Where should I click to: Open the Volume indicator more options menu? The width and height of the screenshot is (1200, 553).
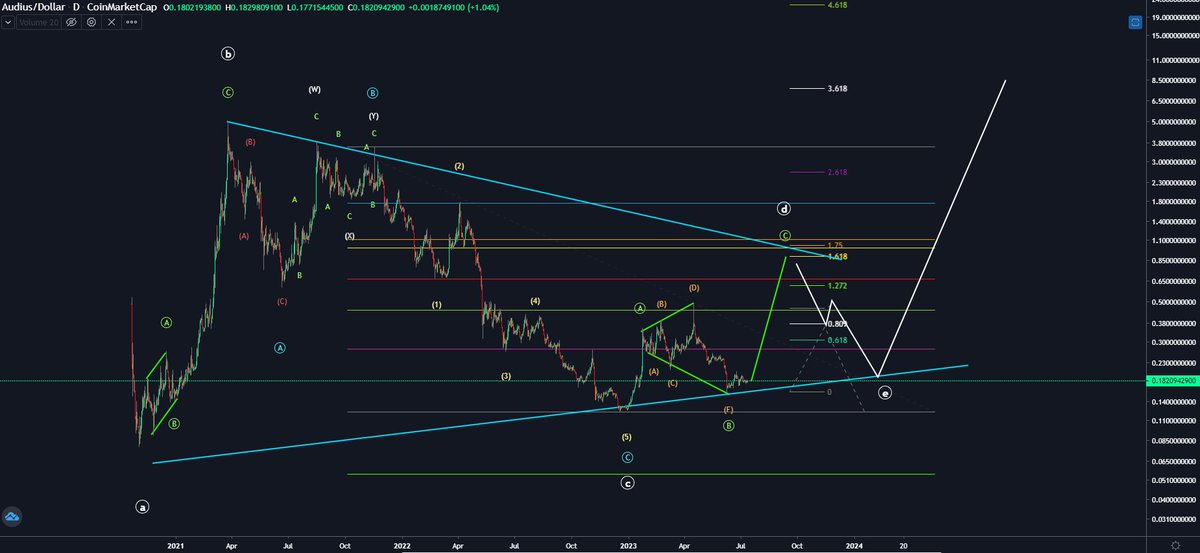coord(132,22)
